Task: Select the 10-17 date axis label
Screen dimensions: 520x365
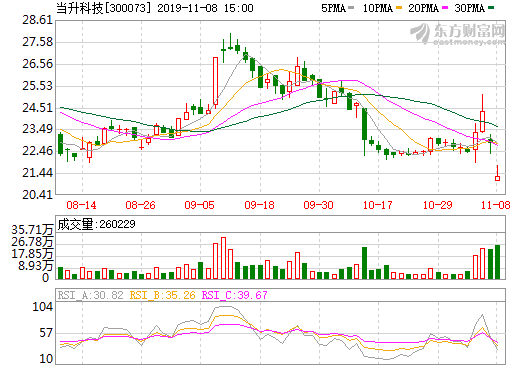Action: [378, 205]
